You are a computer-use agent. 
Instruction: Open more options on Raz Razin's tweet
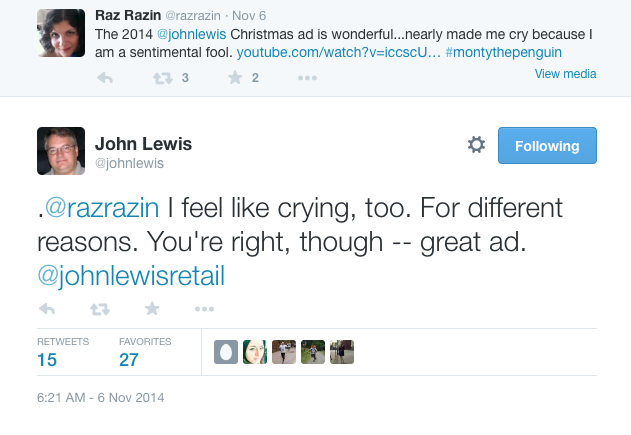pos(307,78)
